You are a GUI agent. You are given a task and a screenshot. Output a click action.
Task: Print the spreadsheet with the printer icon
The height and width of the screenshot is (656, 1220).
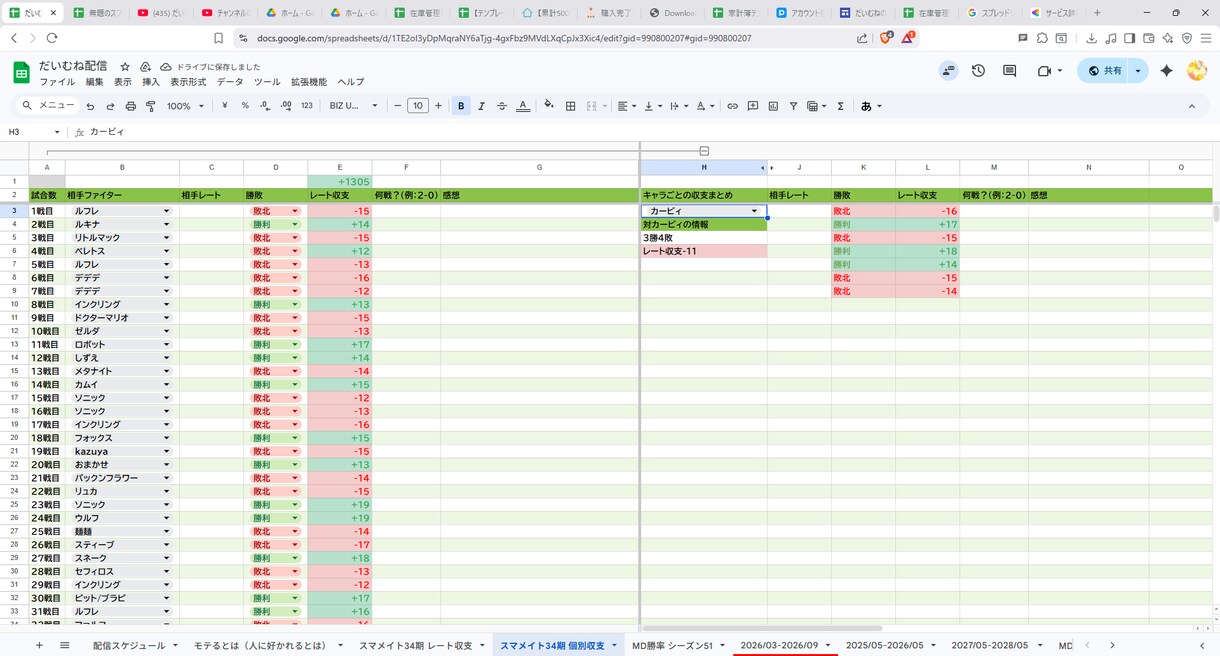[x=130, y=106]
